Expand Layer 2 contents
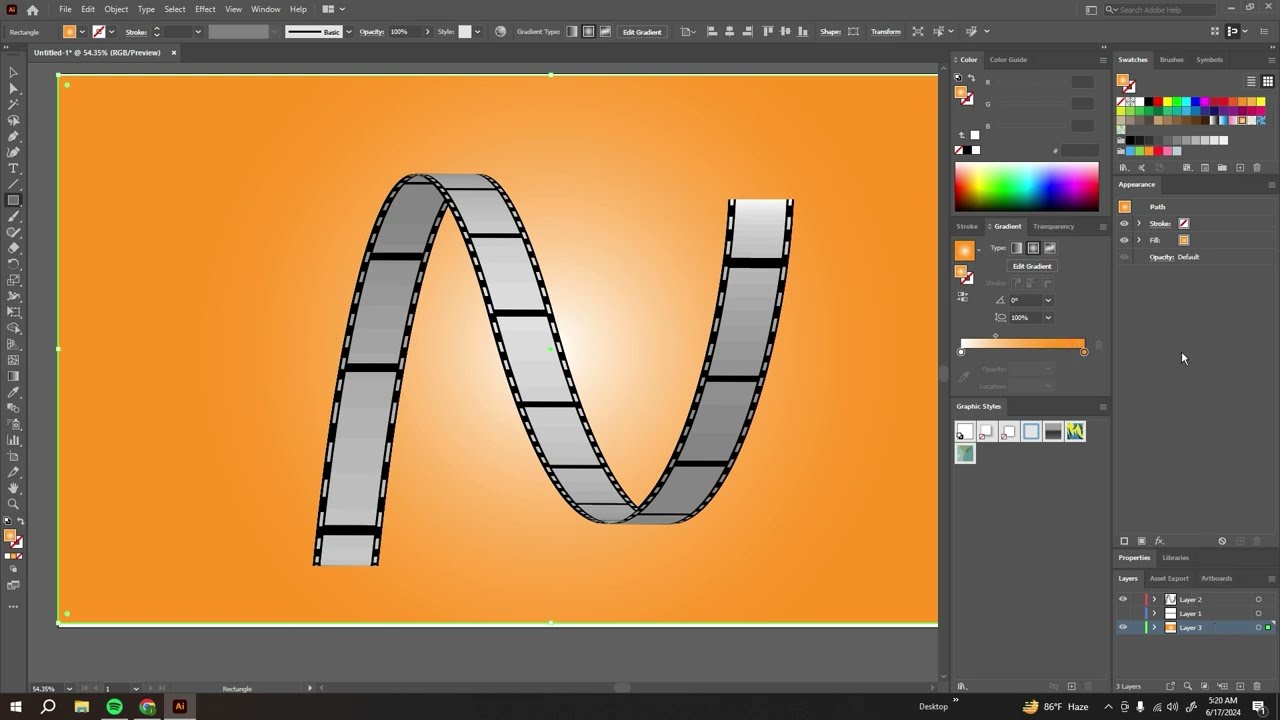 pos(1154,599)
